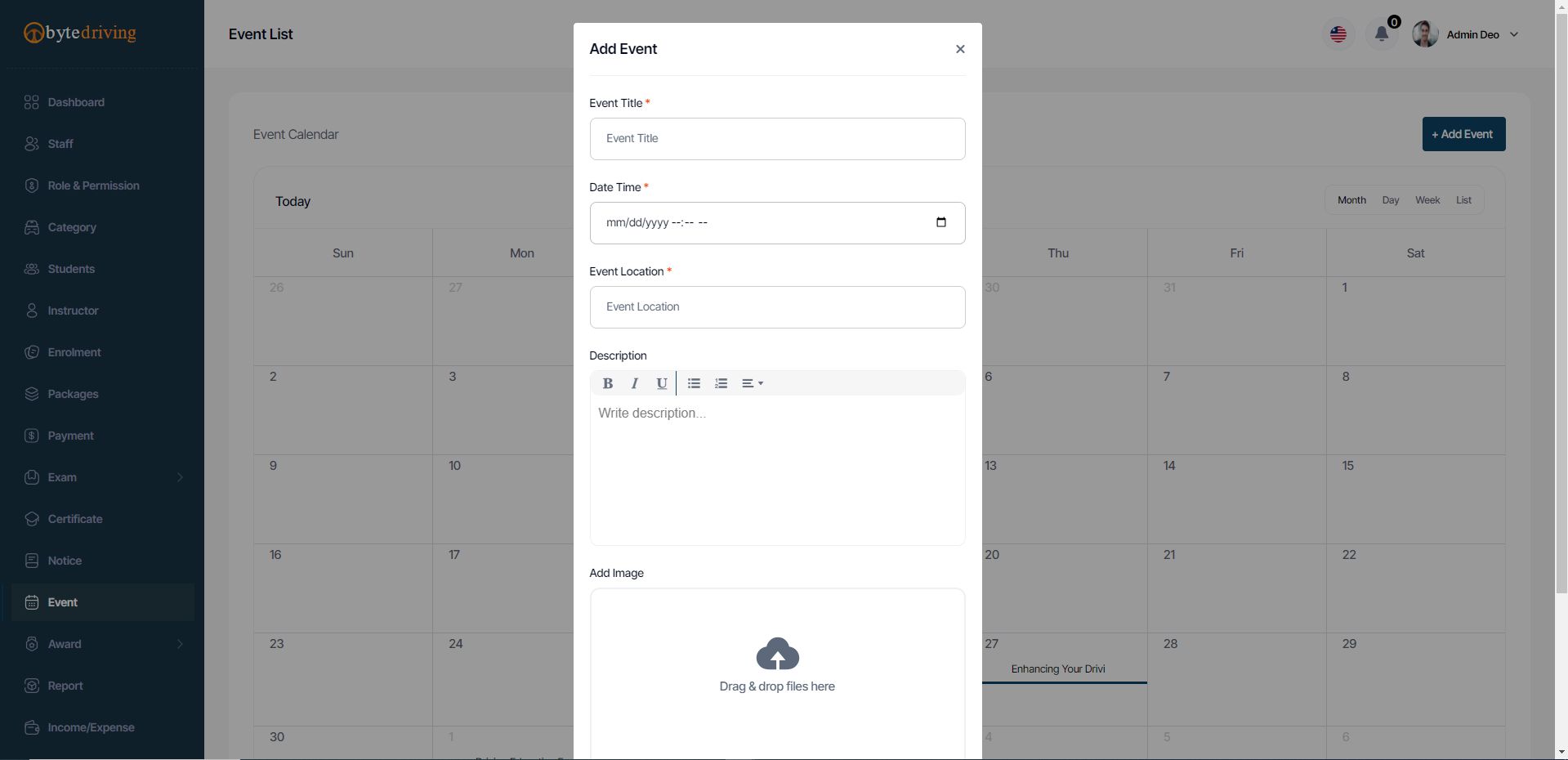The width and height of the screenshot is (1568, 760).
Task: Expand the Exam submenu chevron
Action: click(180, 477)
